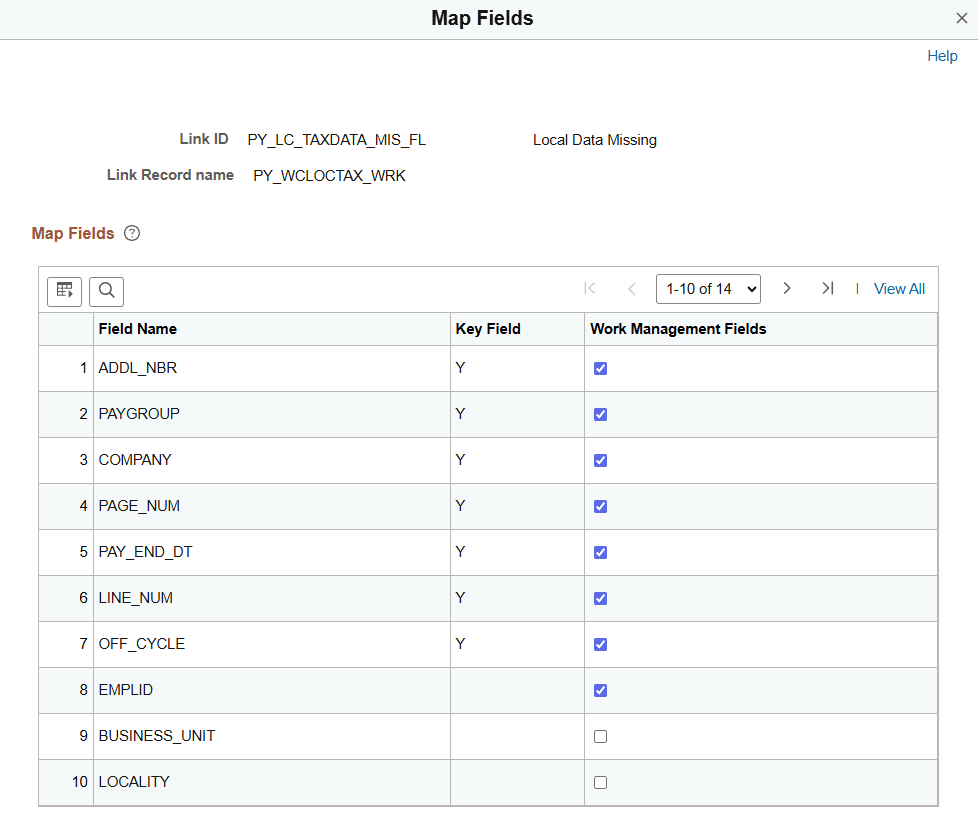Jump to last page arrow
The width and height of the screenshot is (978, 839).
pos(828,288)
